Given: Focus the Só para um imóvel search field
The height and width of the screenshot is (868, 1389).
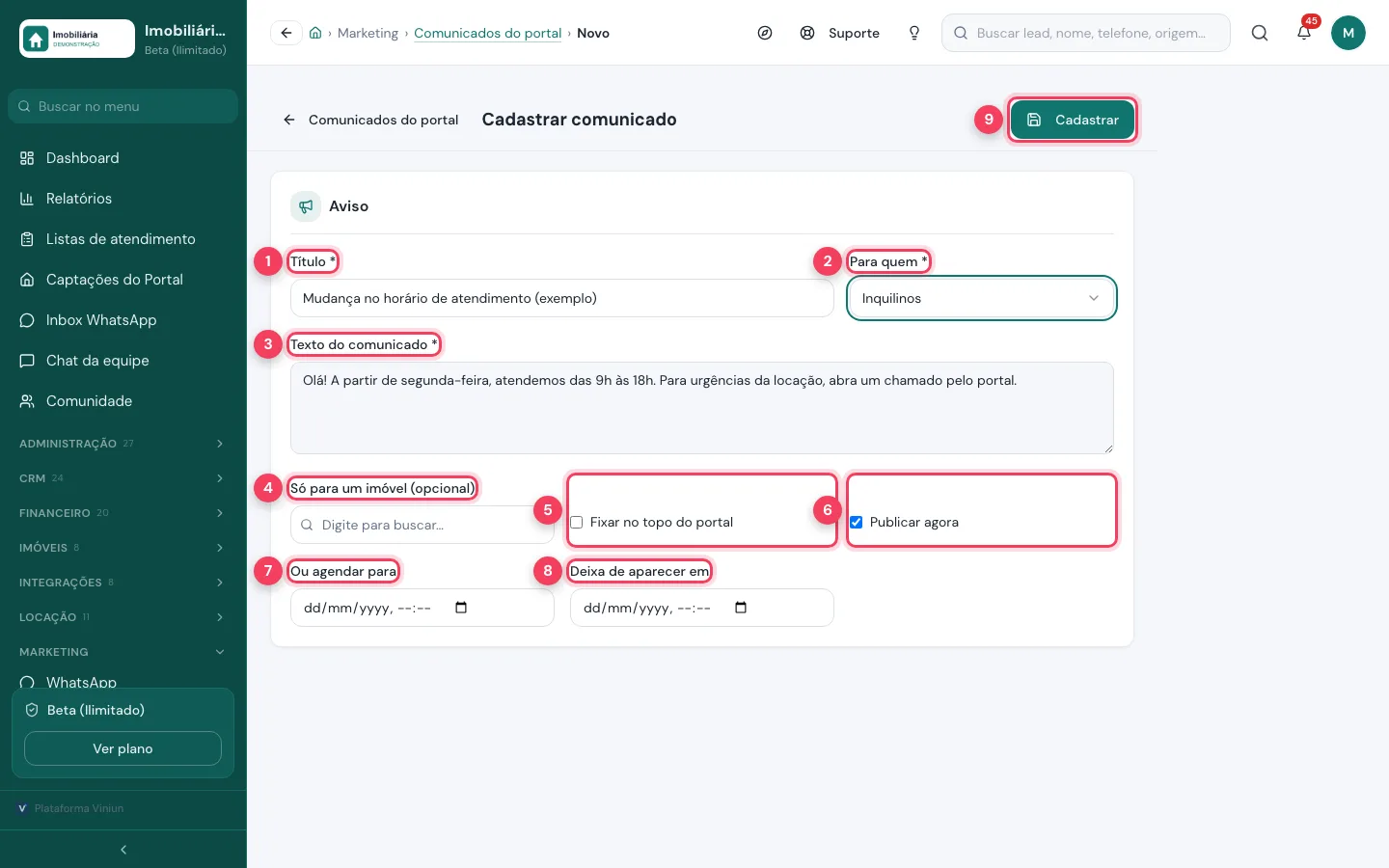Looking at the screenshot, I should point(422,525).
